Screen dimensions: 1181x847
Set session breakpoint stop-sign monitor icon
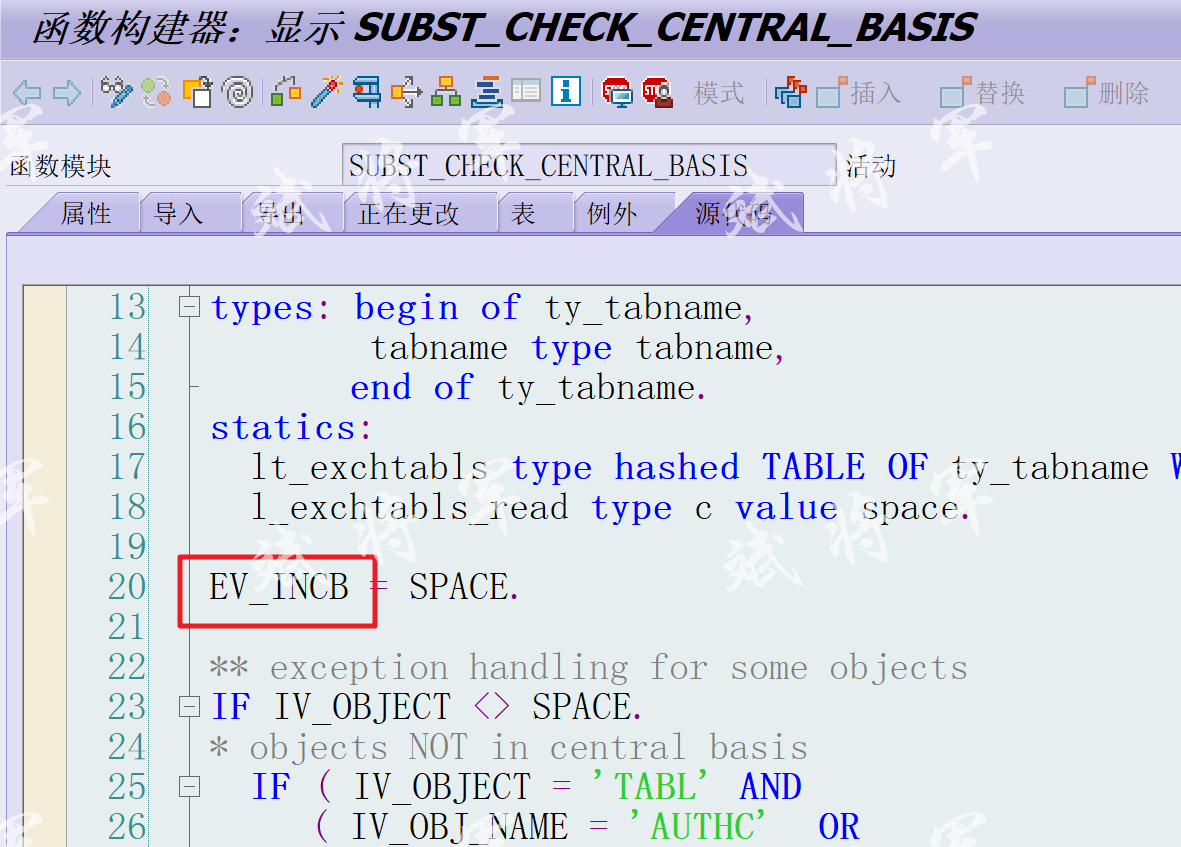pos(618,93)
